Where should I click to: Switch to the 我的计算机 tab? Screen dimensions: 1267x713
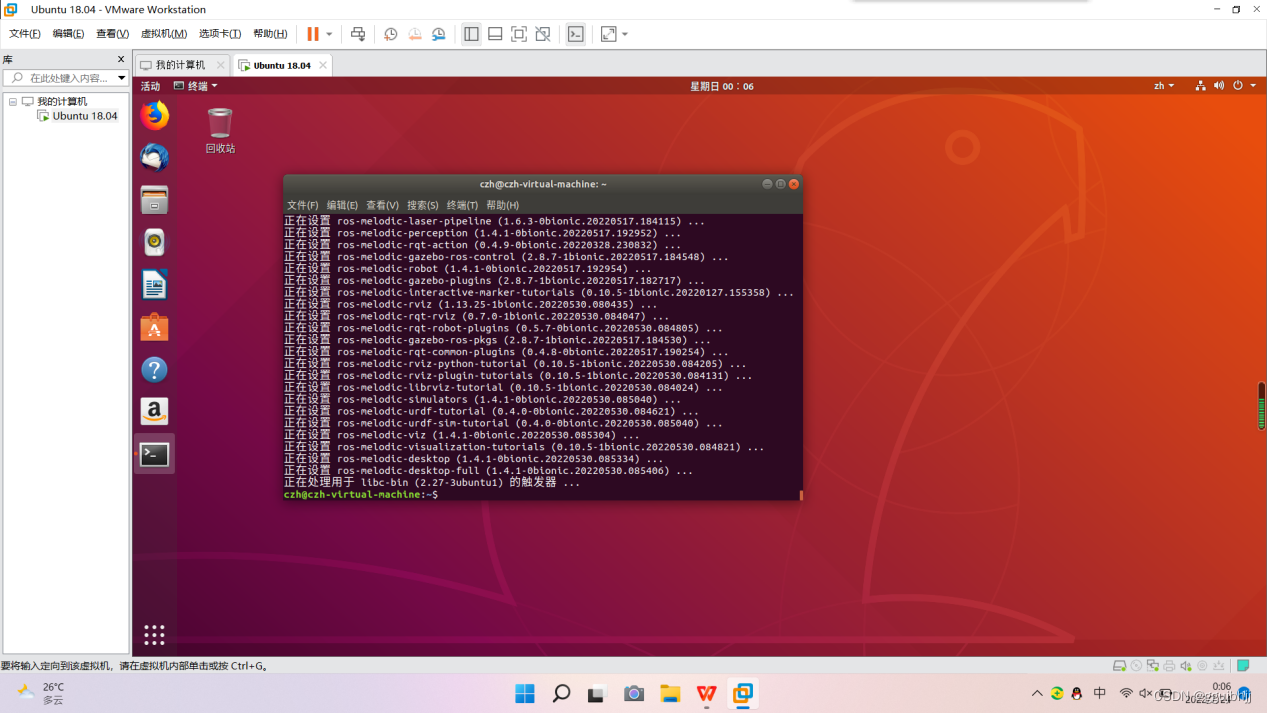click(x=180, y=65)
